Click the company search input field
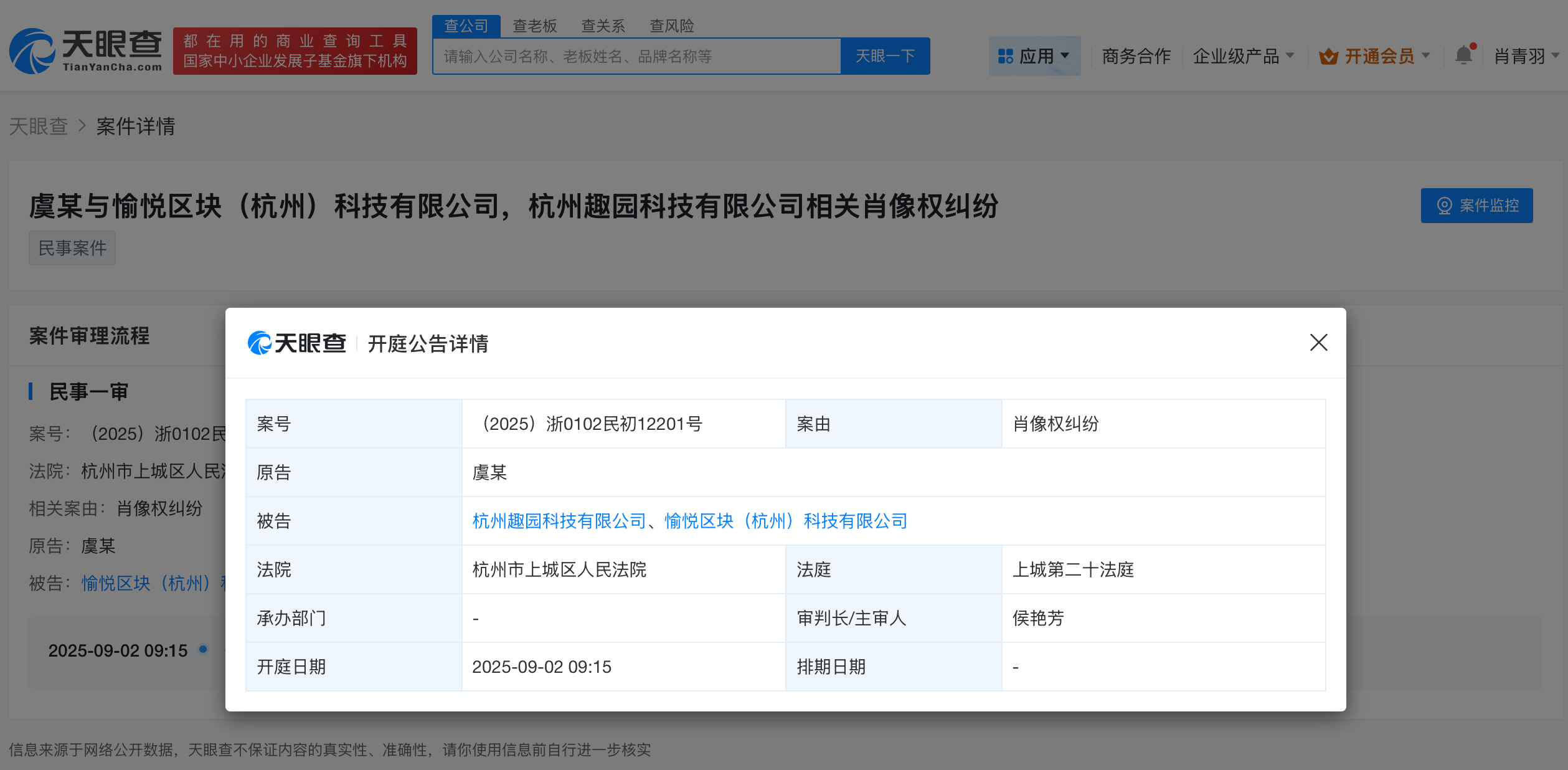The height and width of the screenshot is (770, 1568). pos(635,56)
